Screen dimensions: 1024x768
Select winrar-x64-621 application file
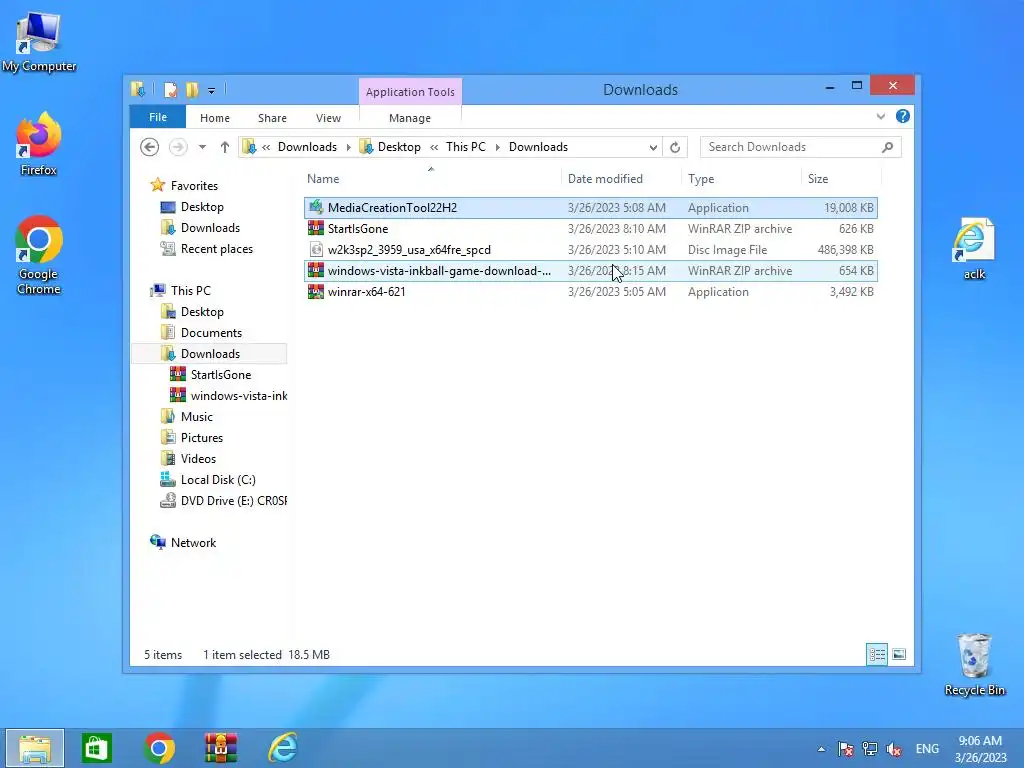point(591,291)
